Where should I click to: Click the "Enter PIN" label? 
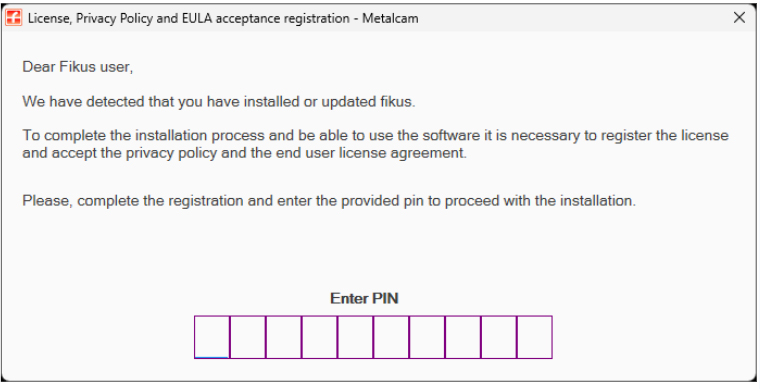click(364, 298)
